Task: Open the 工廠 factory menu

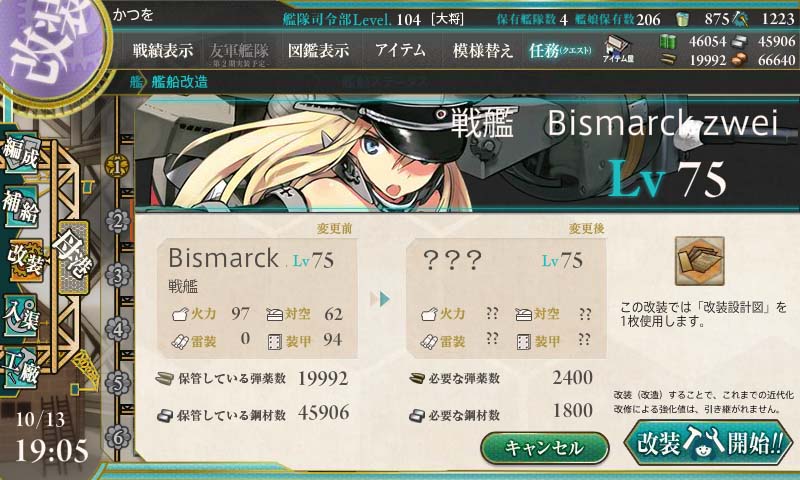Action: click(21, 368)
